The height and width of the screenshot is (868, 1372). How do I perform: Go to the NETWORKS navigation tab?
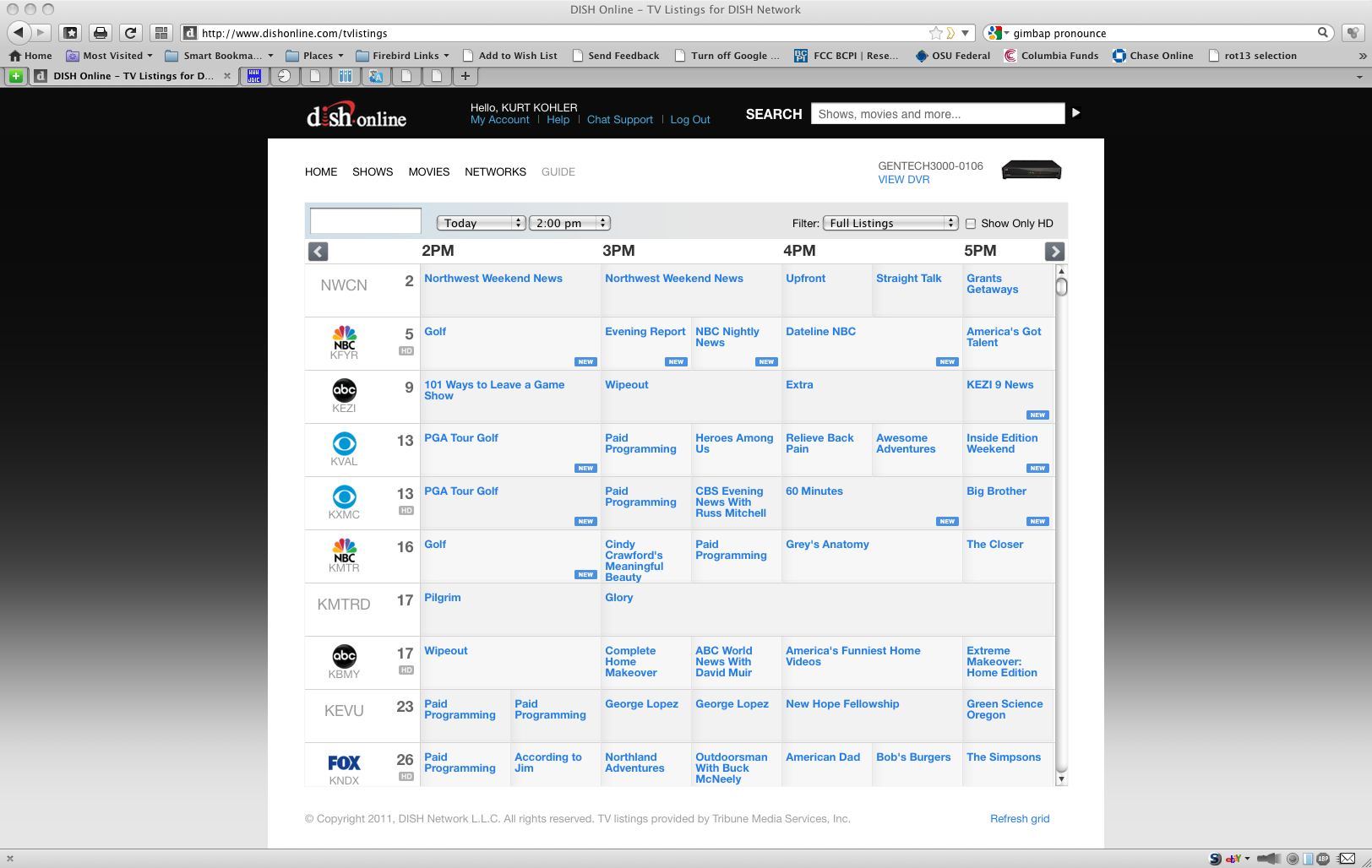point(495,171)
